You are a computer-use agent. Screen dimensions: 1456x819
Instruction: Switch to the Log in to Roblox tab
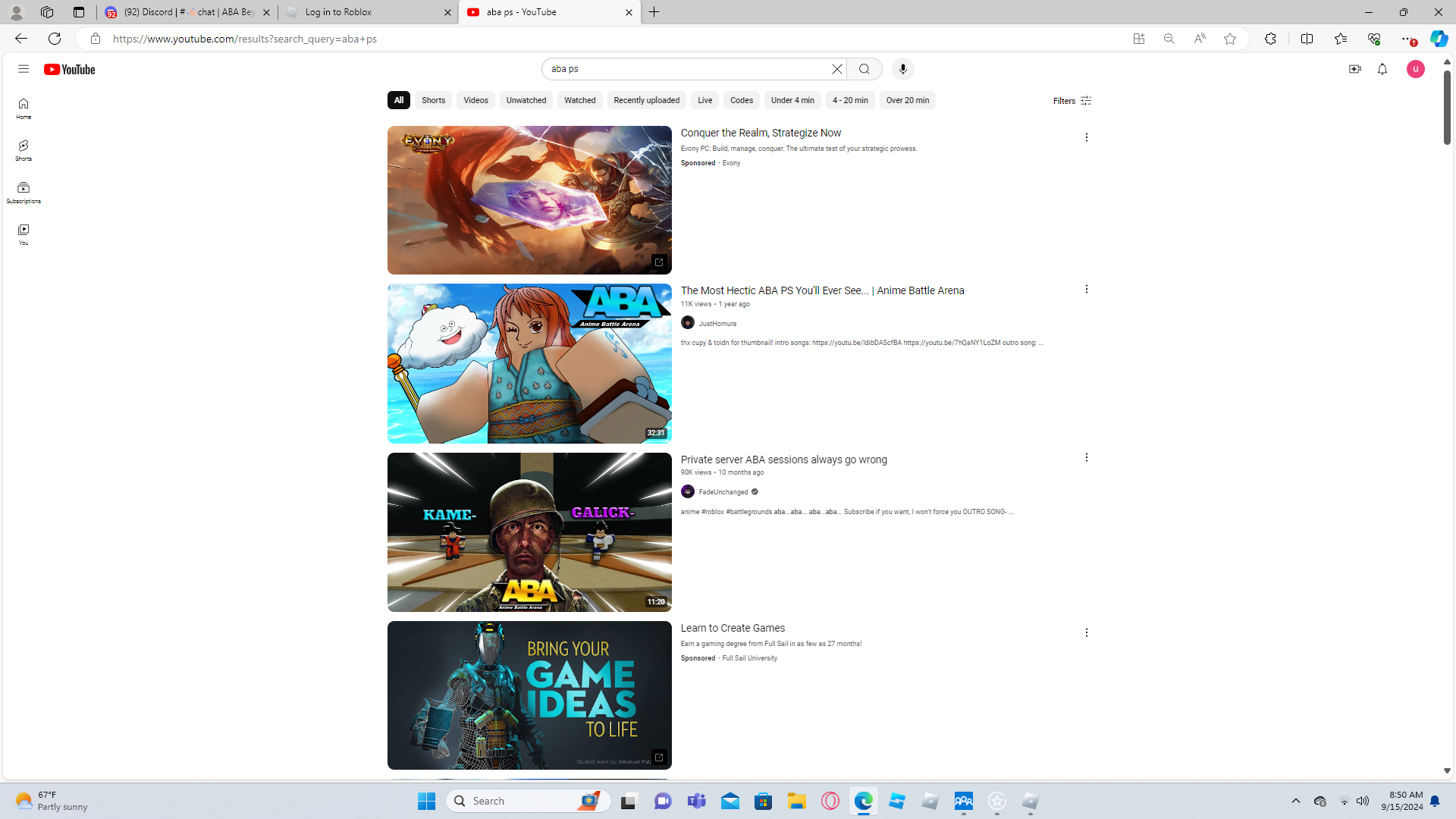coord(368,12)
